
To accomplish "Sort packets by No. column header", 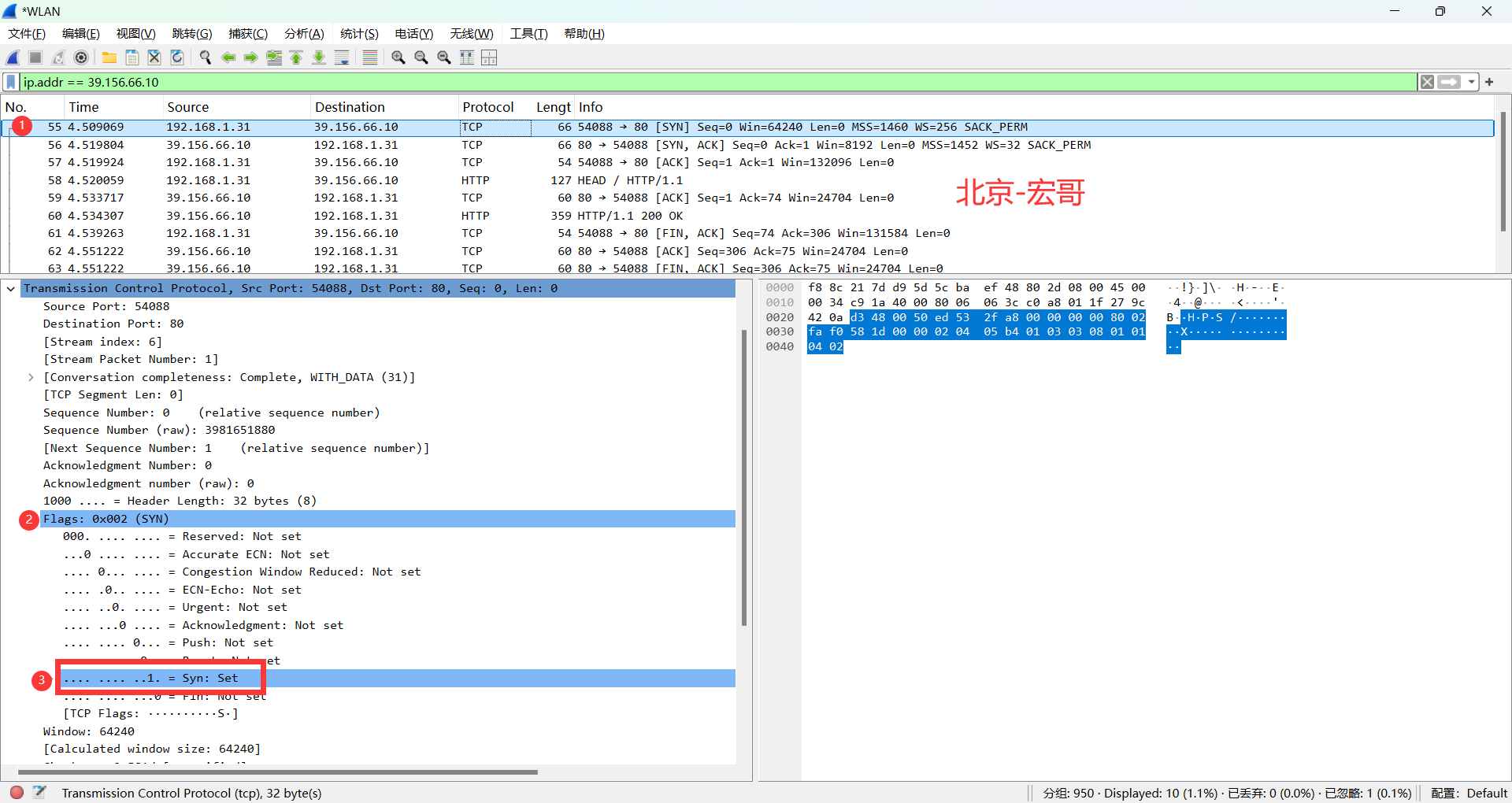I will pyautogui.click(x=31, y=107).
